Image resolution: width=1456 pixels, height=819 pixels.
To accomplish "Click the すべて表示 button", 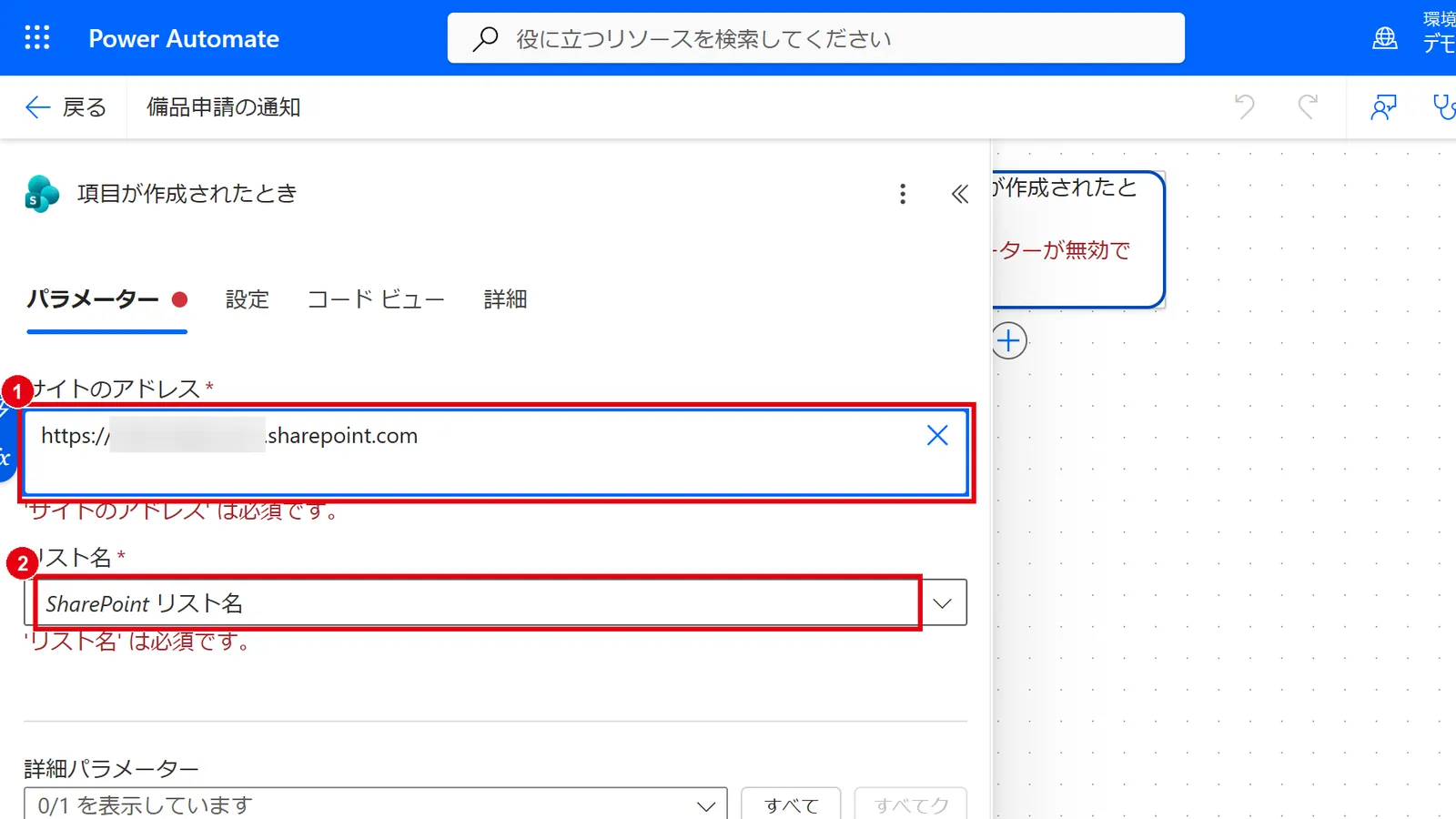I will (x=791, y=804).
